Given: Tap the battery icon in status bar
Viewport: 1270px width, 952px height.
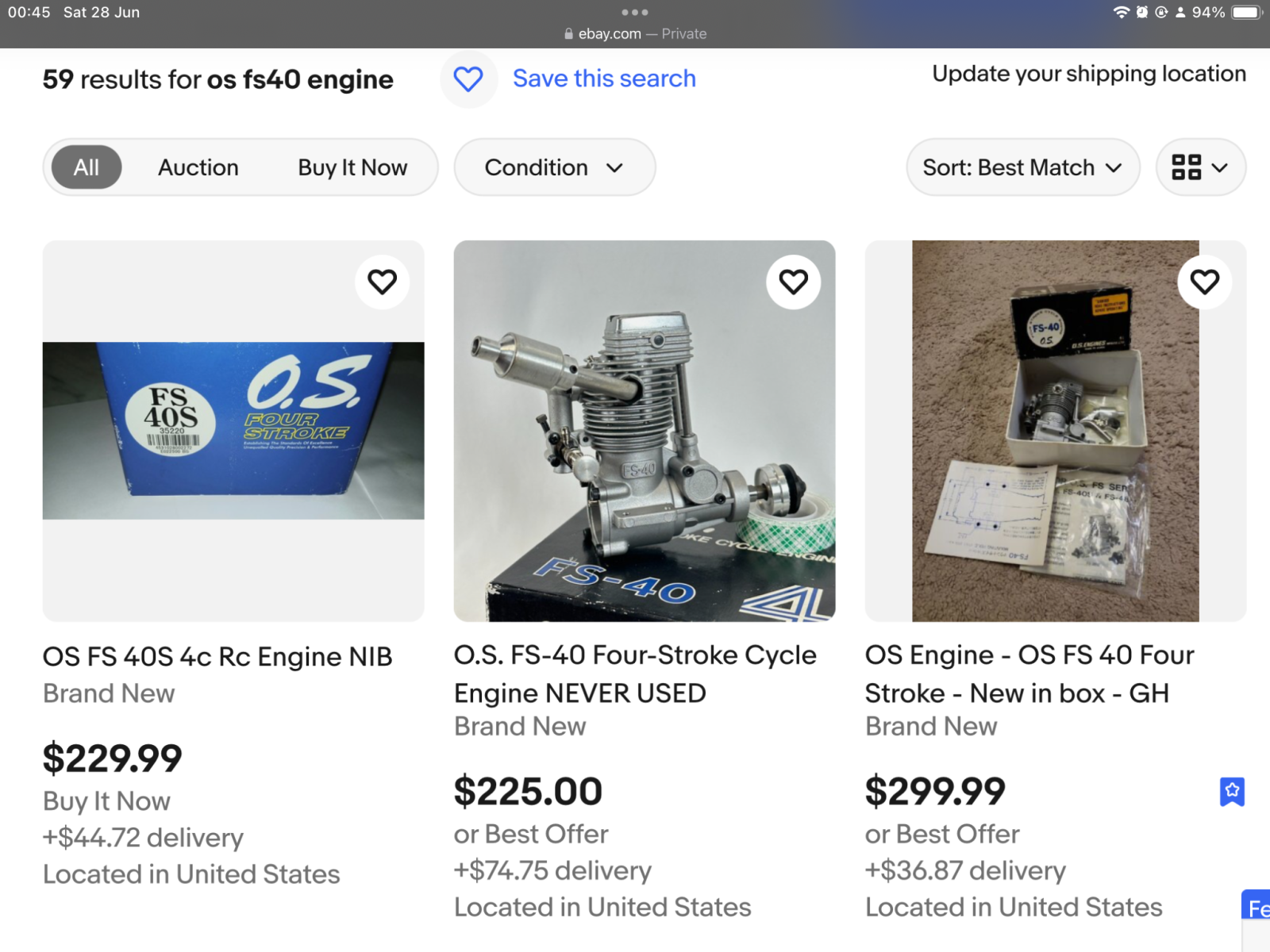Looking at the screenshot, I should coord(1246,13).
